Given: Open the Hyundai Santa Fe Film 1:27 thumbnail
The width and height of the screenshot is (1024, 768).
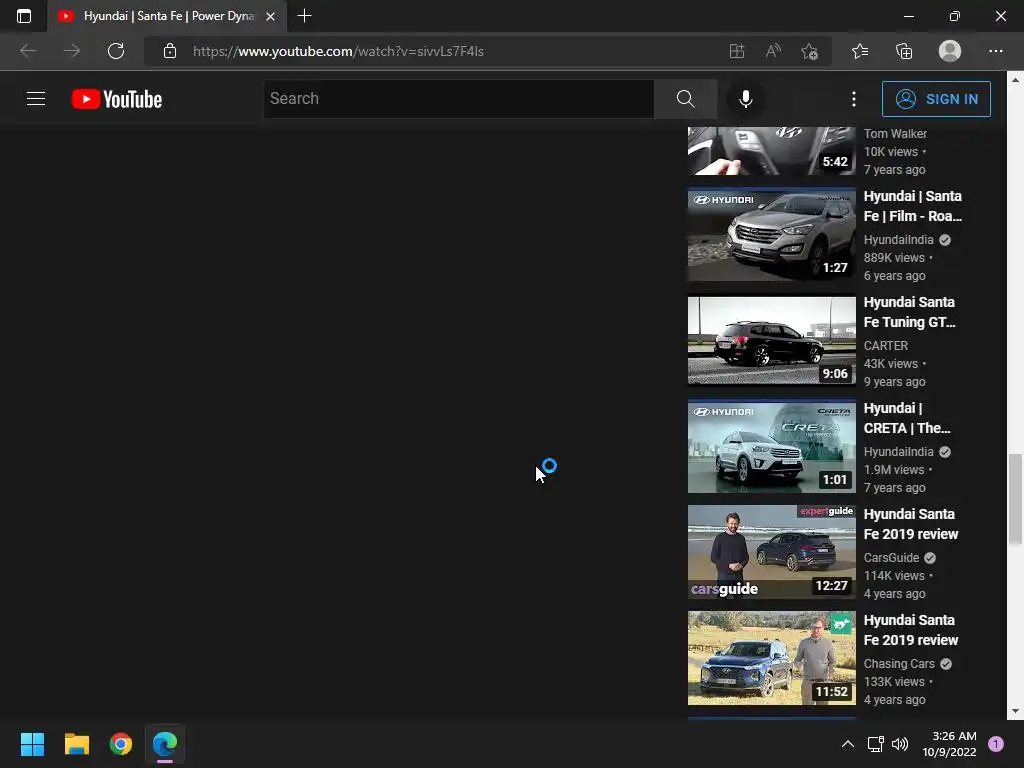Looking at the screenshot, I should [771, 234].
